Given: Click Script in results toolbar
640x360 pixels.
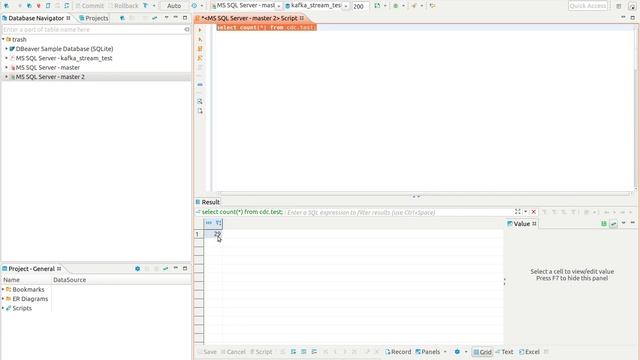Looking at the screenshot, I should [x=261, y=352].
